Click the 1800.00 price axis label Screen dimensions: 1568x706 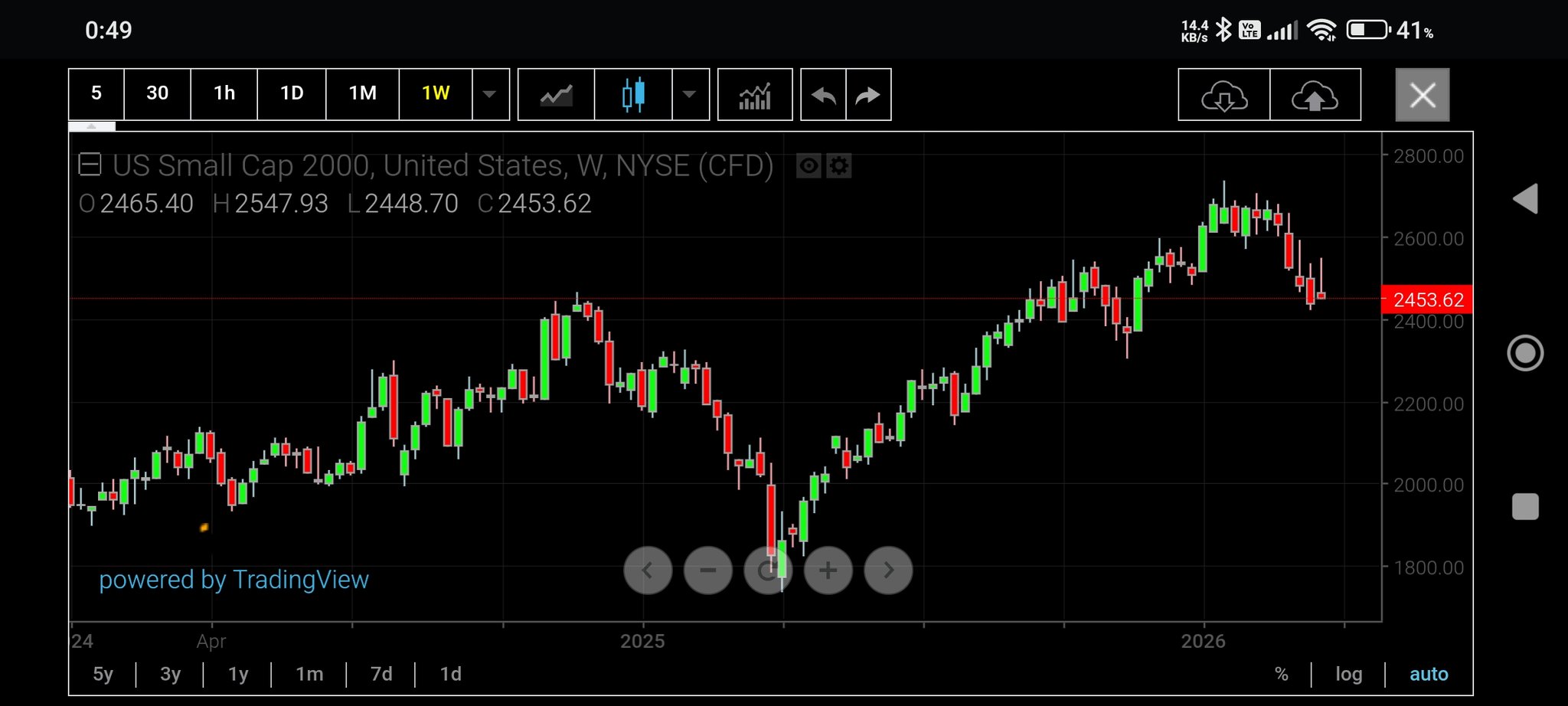(x=1429, y=567)
